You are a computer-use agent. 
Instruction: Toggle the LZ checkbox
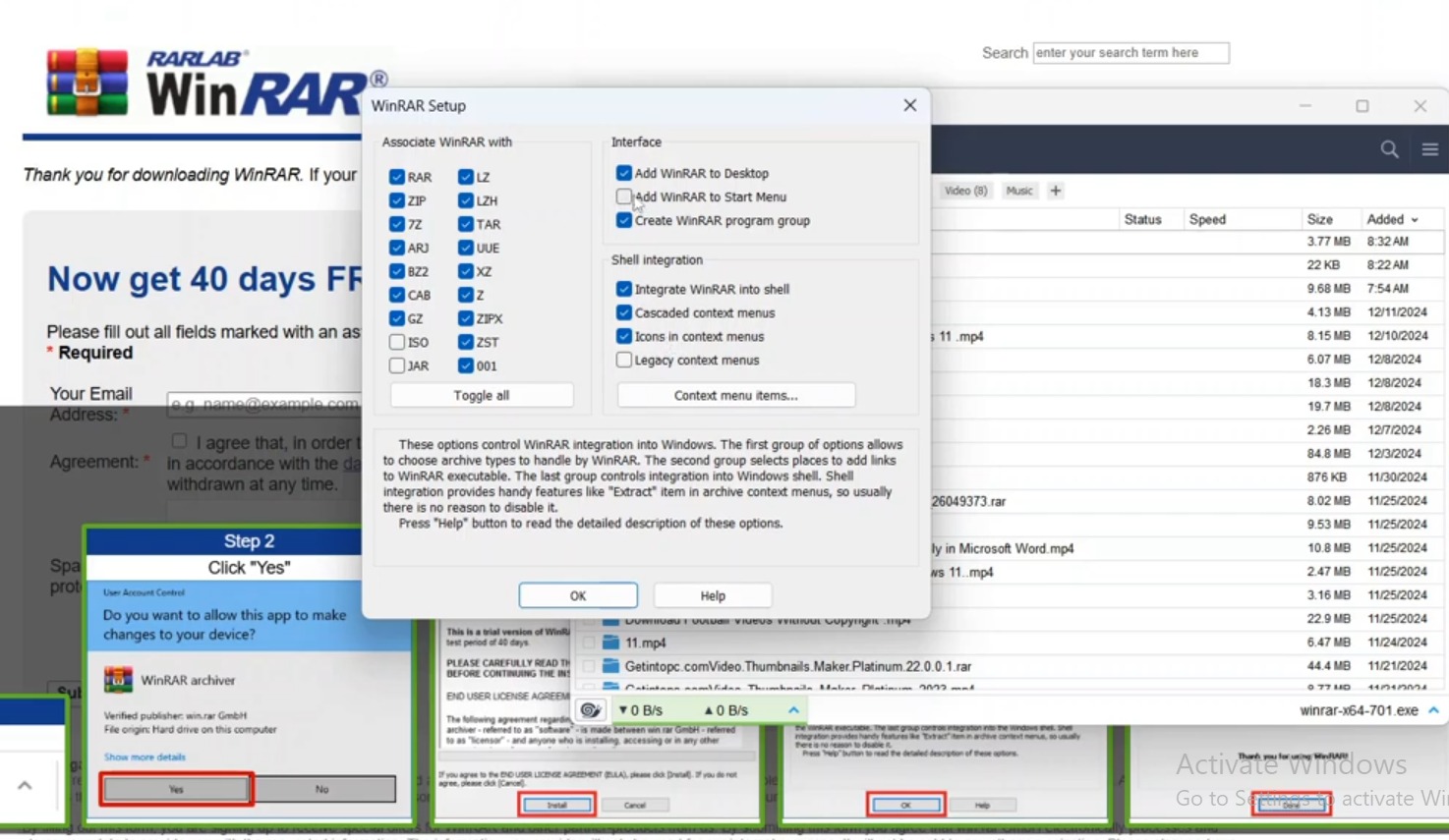coord(466,177)
